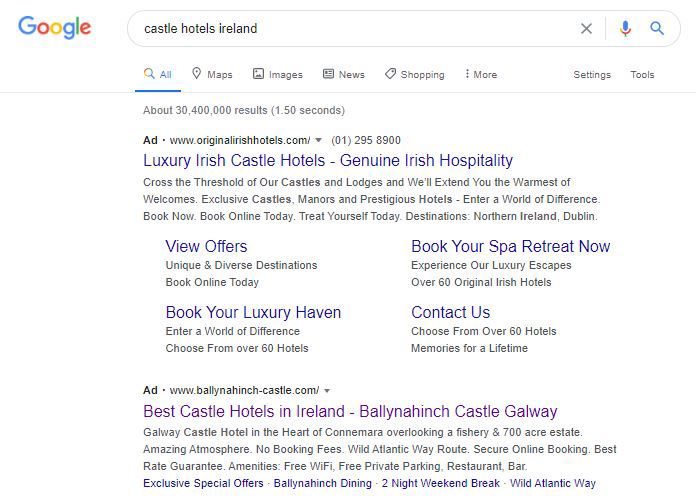Expand the More search categories menu
The height and width of the screenshot is (502, 696).
click(x=481, y=75)
